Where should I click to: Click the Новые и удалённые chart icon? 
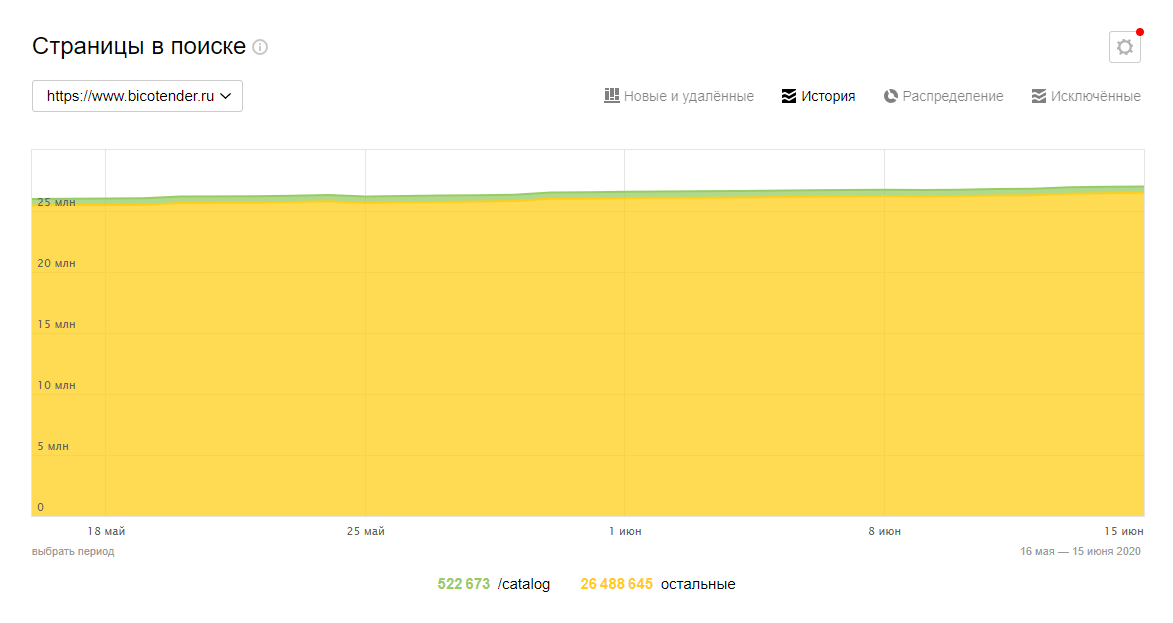click(611, 96)
